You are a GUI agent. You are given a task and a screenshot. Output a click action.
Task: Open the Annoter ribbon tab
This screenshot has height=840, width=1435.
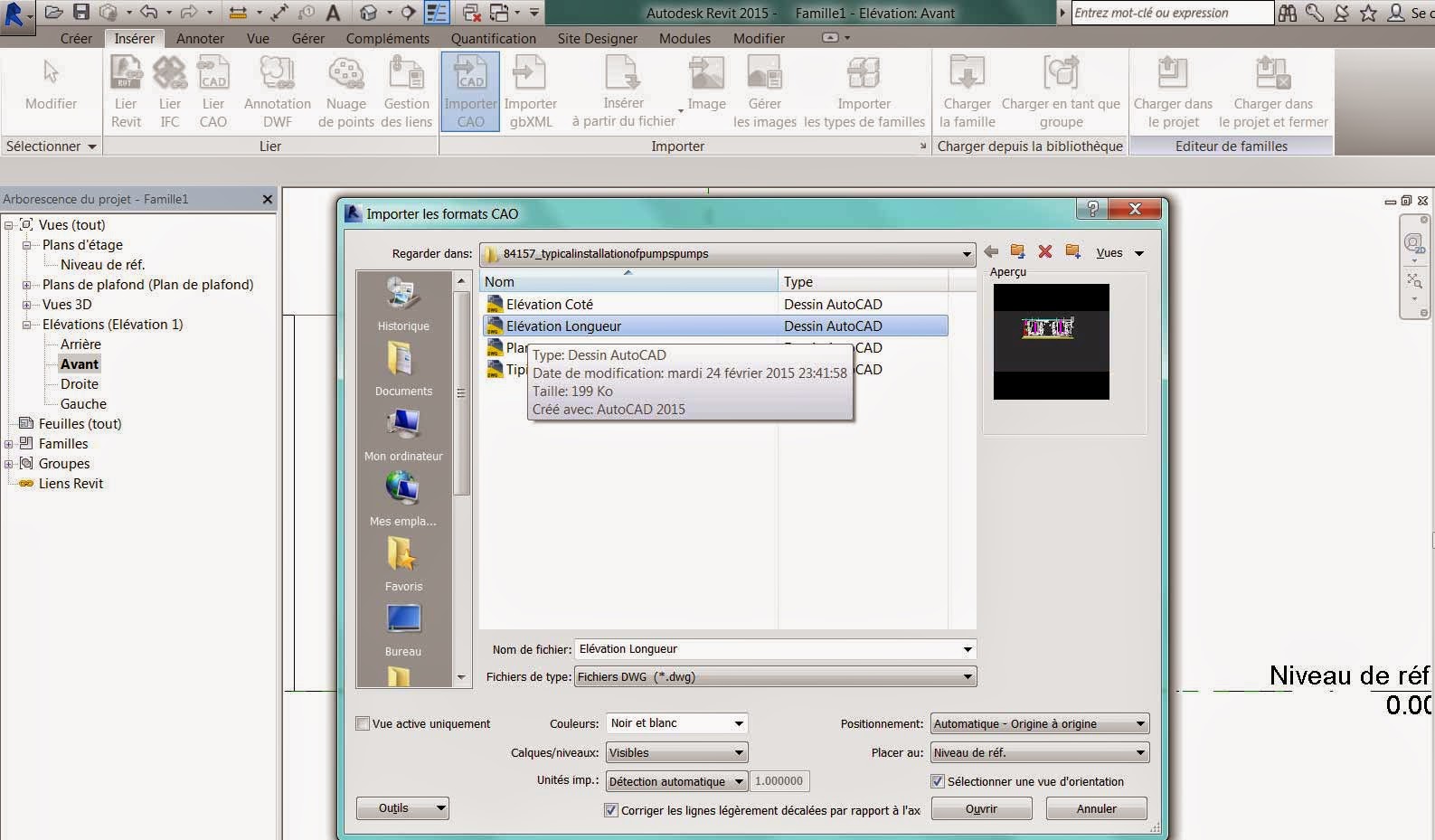200,39
